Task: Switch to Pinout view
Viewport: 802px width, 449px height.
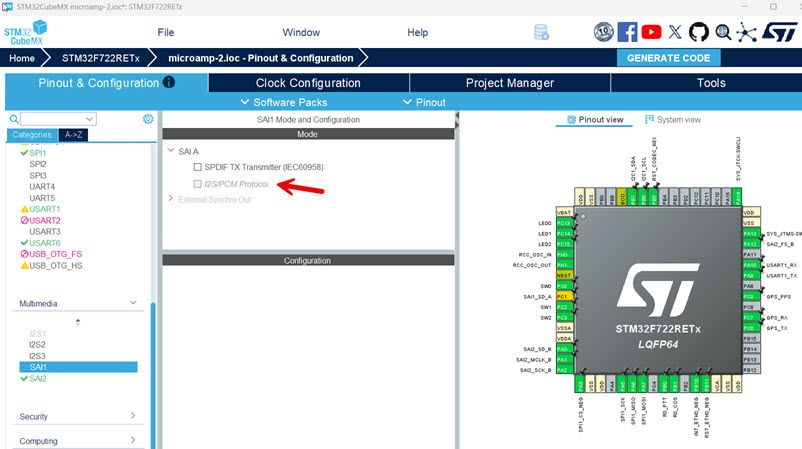Action: tap(595, 119)
